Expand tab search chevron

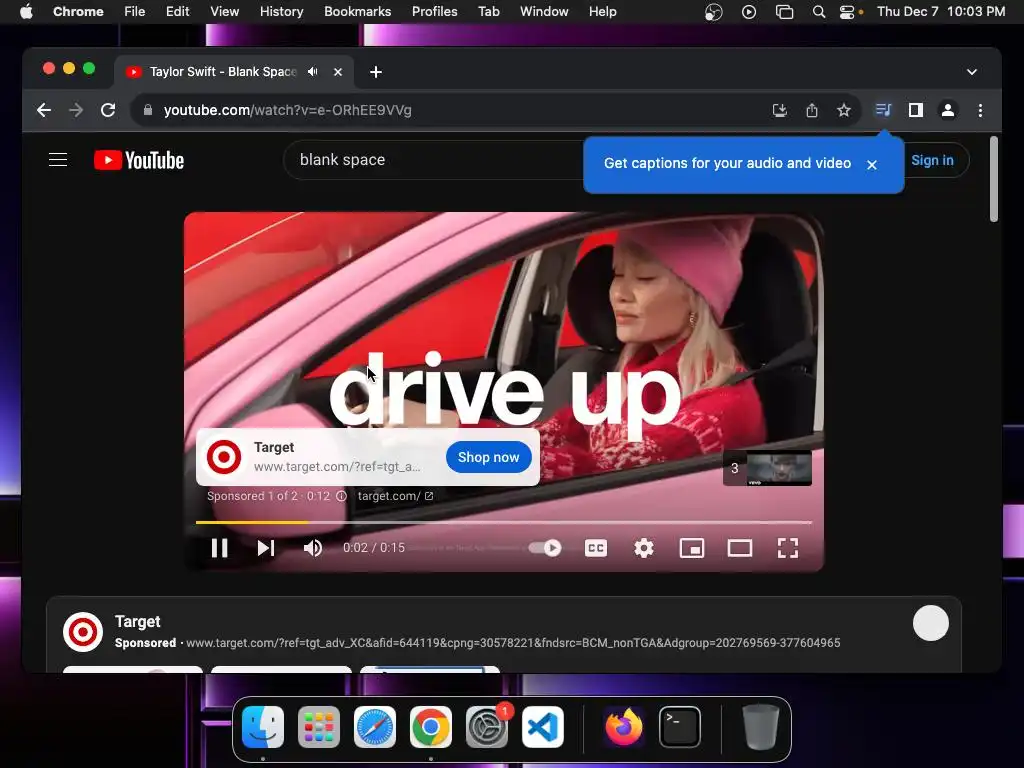pyautogui.click(x=972, y=72)
